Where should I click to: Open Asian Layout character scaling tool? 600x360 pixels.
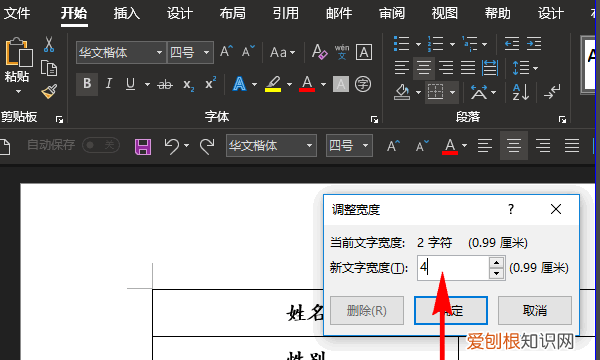pos(479,92)
